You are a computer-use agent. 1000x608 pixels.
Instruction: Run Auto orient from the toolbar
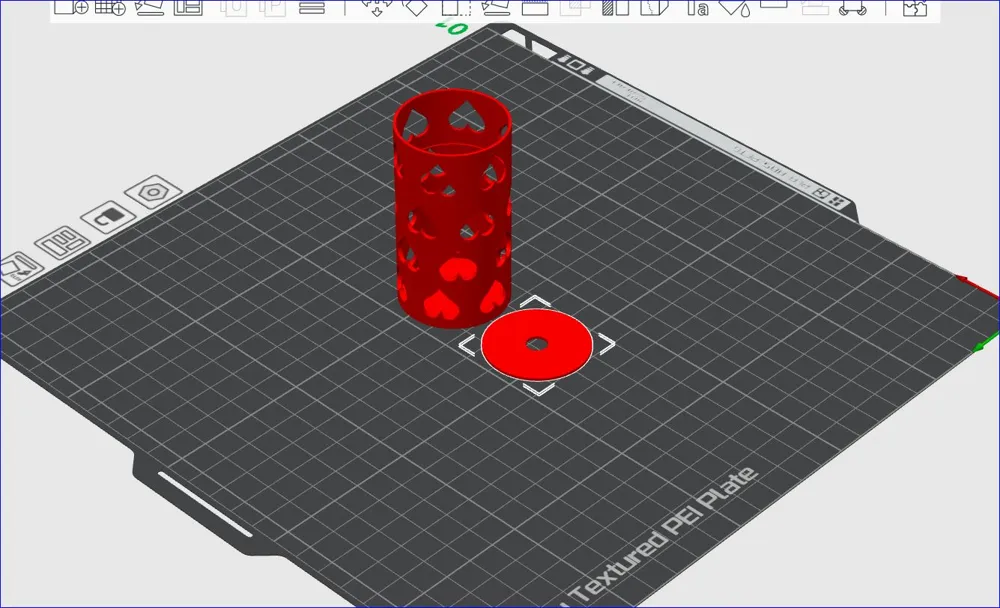pyautogui.click(x=149, y=8)
